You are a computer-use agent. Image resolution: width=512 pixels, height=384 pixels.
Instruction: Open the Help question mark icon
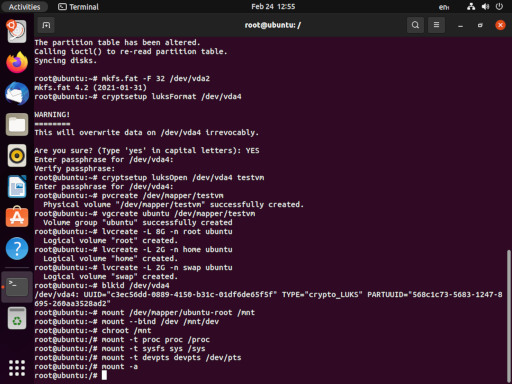[17, 249]
